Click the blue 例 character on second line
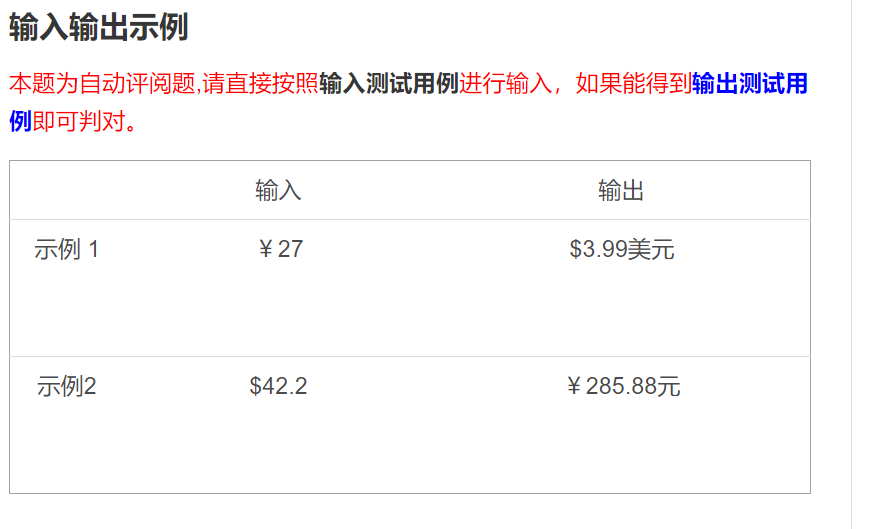This screenshot has height=529, width=881. [20, 122]
